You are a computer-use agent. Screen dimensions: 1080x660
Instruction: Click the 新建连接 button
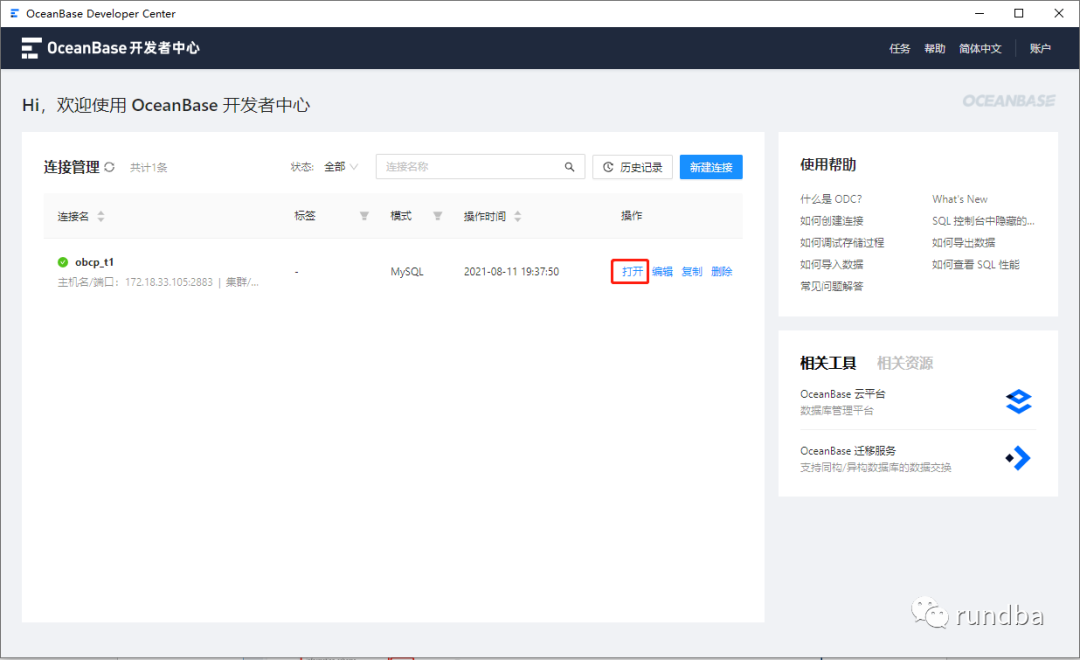point(711,167)
